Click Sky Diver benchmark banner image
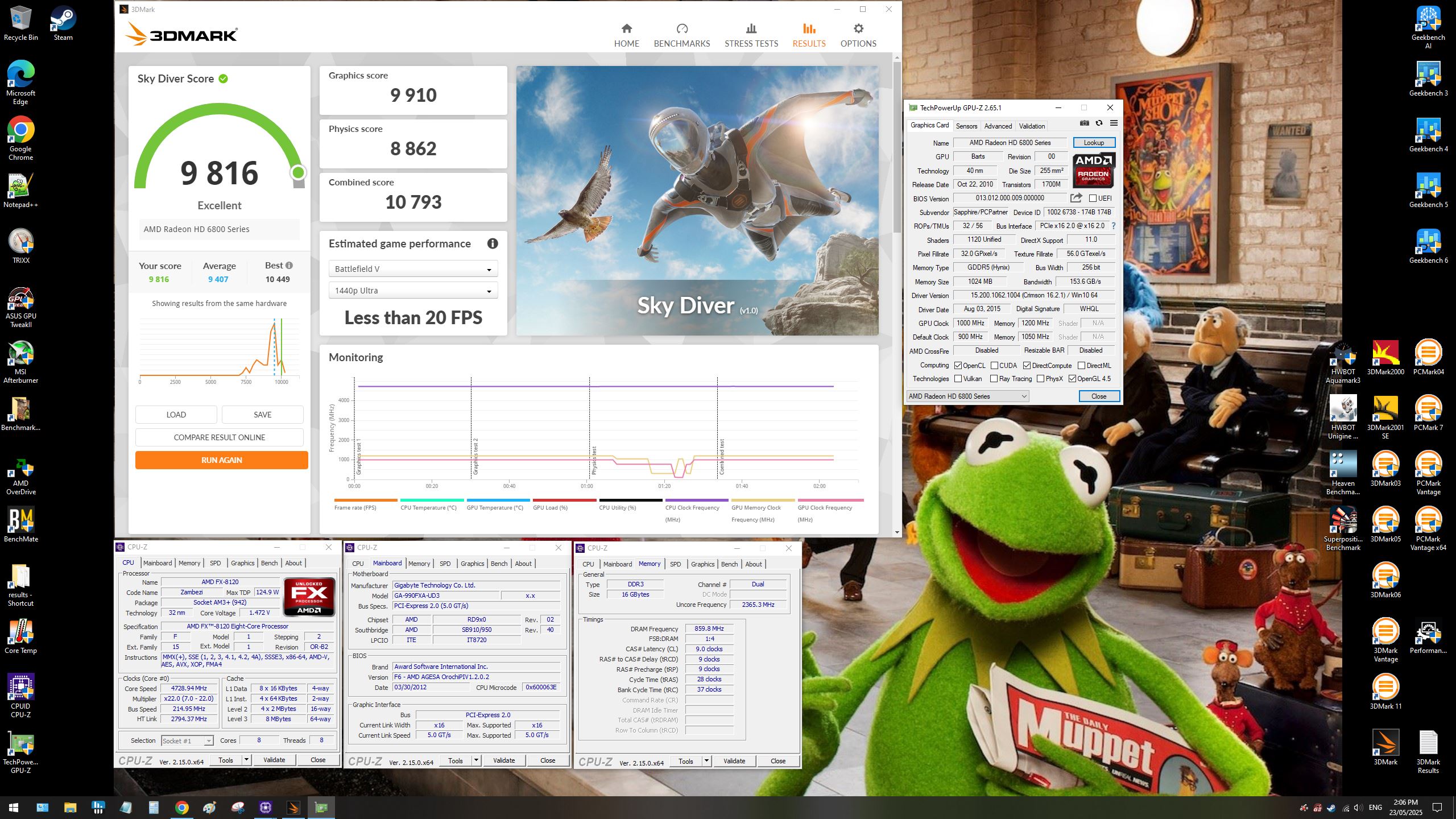Screen dimensions: 1456x819 pos(697,200)
